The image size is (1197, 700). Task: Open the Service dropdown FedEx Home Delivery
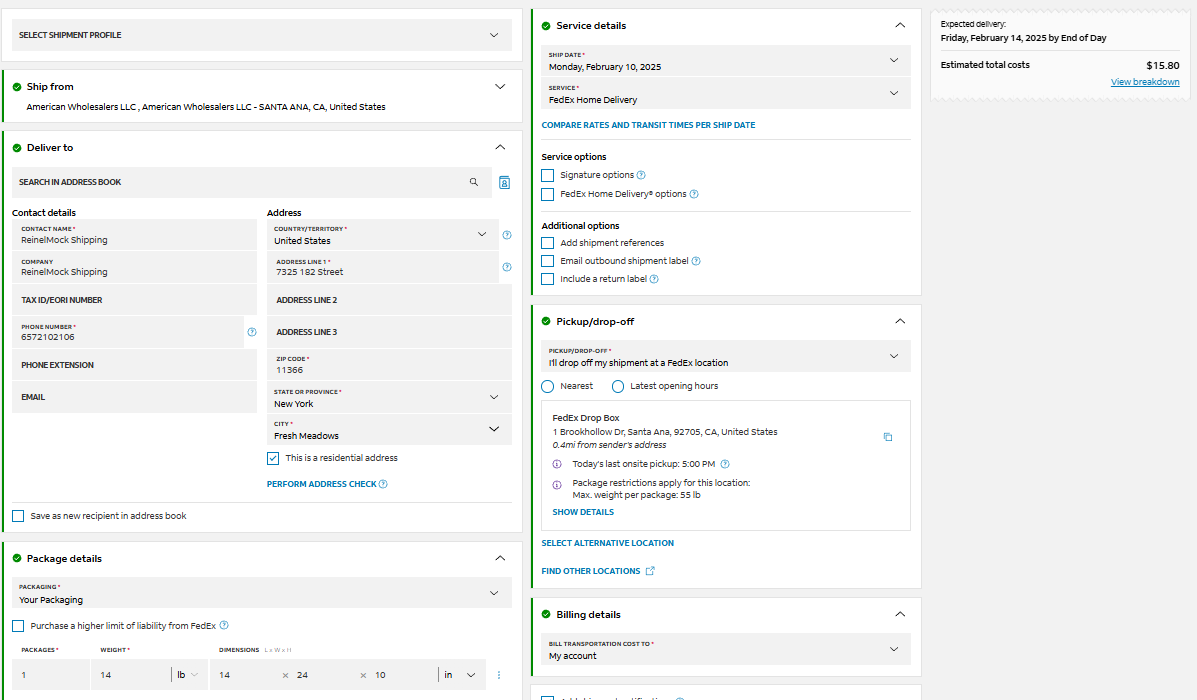pos(726,93)
